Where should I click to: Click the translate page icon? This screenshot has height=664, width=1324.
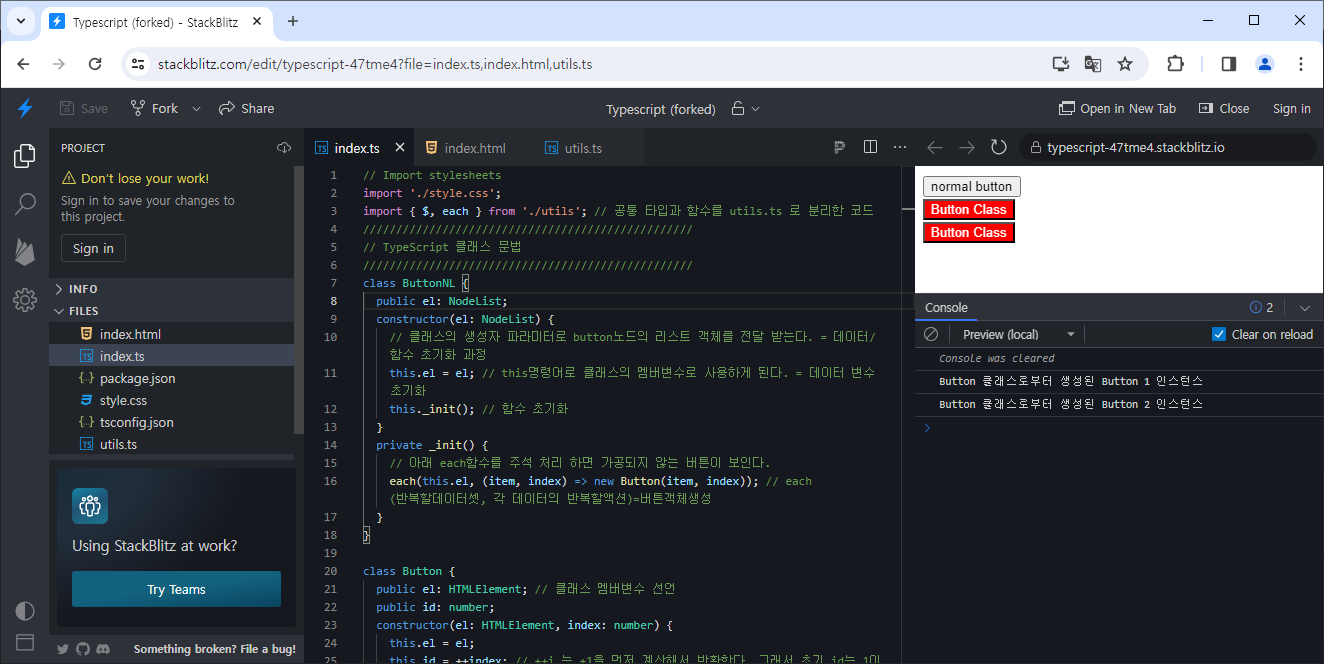coord(1093,64)
